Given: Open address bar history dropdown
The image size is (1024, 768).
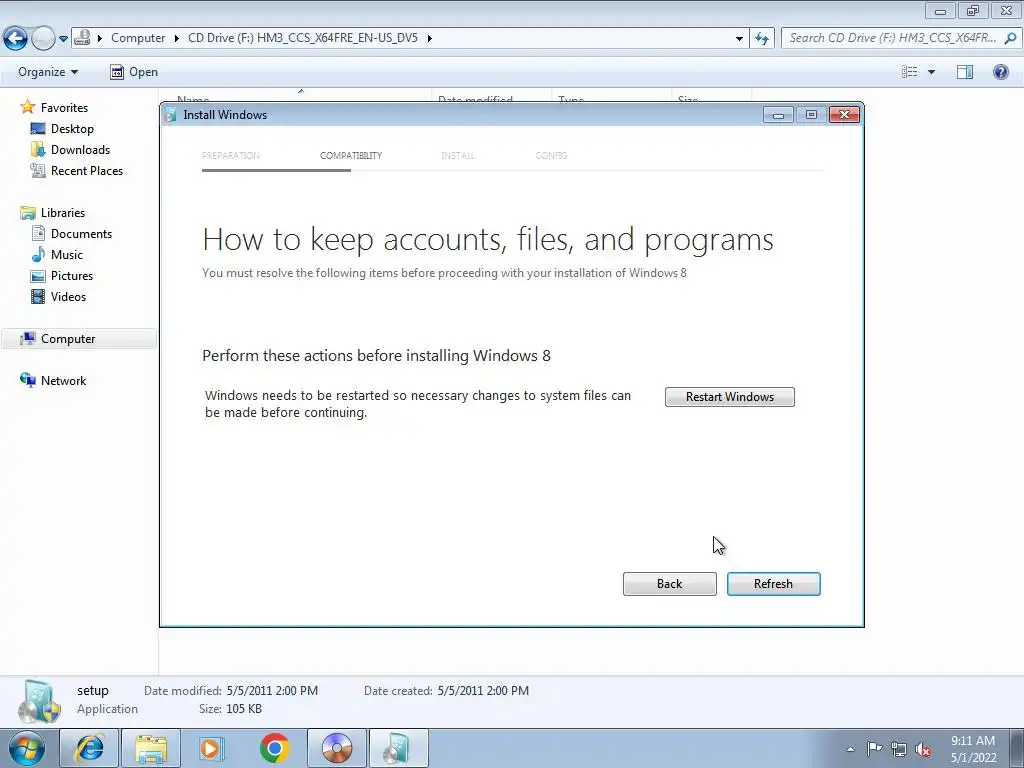Looking at the screenshot, I should (739, 39).
